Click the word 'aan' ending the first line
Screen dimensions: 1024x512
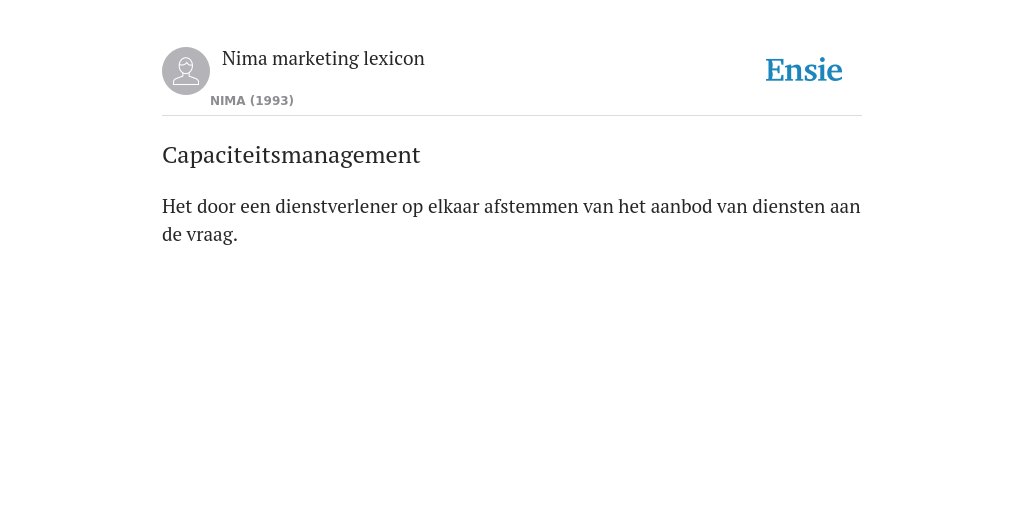tap(845, 206)
